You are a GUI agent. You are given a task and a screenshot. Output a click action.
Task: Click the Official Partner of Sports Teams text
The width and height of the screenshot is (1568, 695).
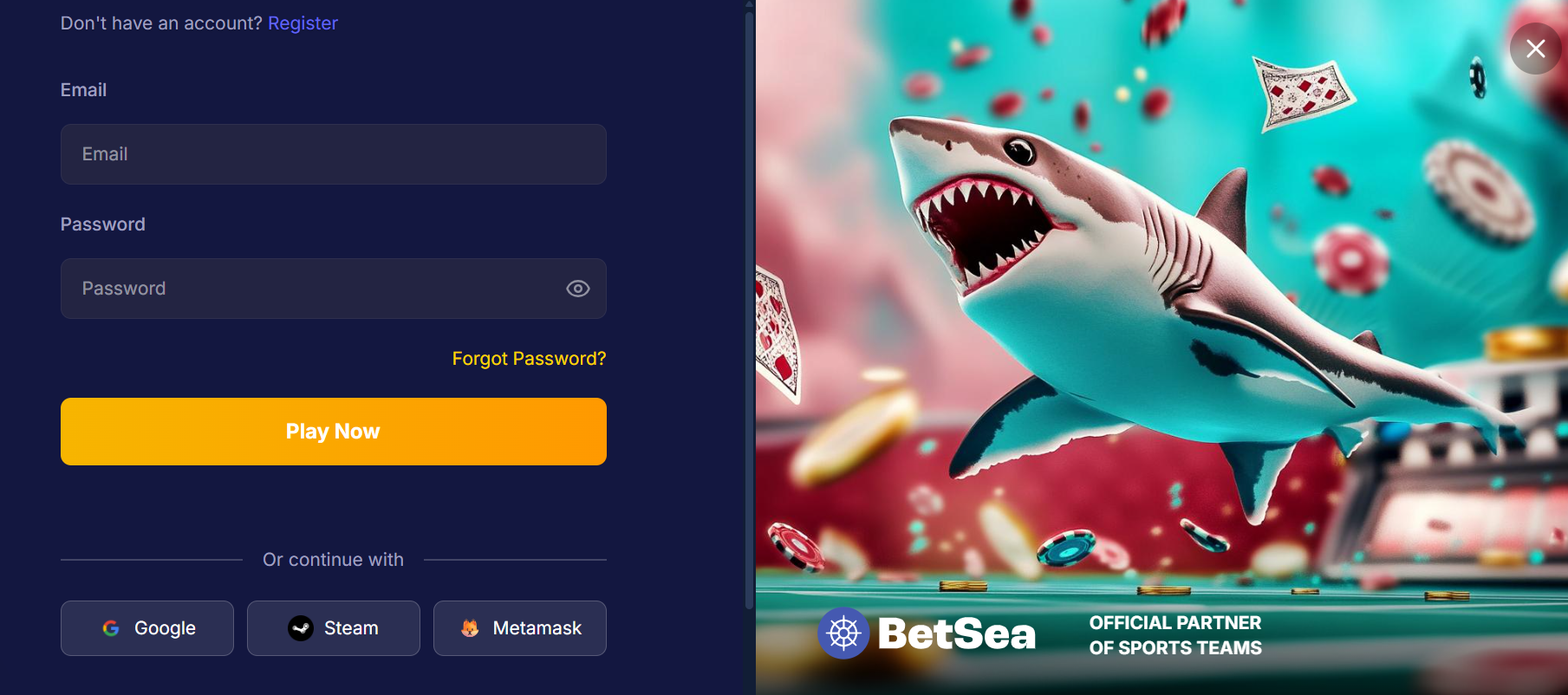pyautogui.click(x=1175, y=635)
